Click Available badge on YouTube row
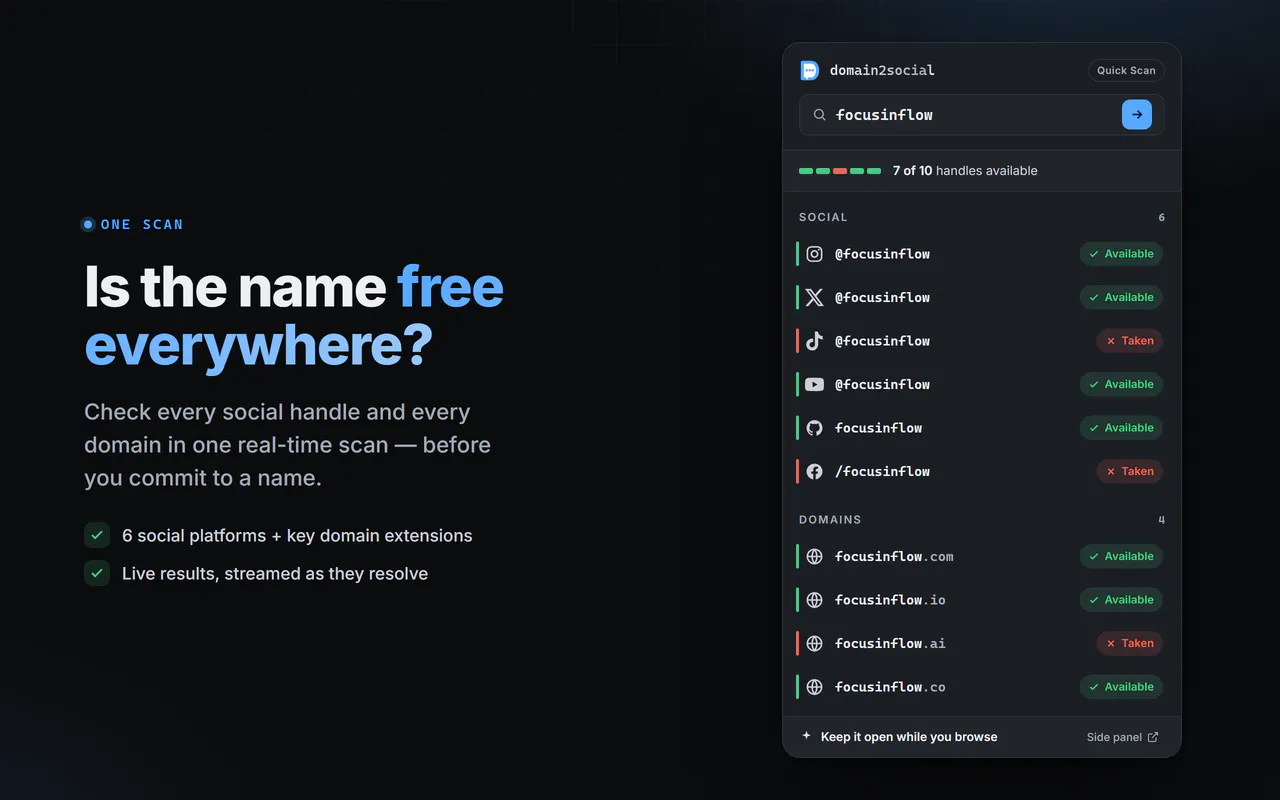 (x=1121, y=384)
